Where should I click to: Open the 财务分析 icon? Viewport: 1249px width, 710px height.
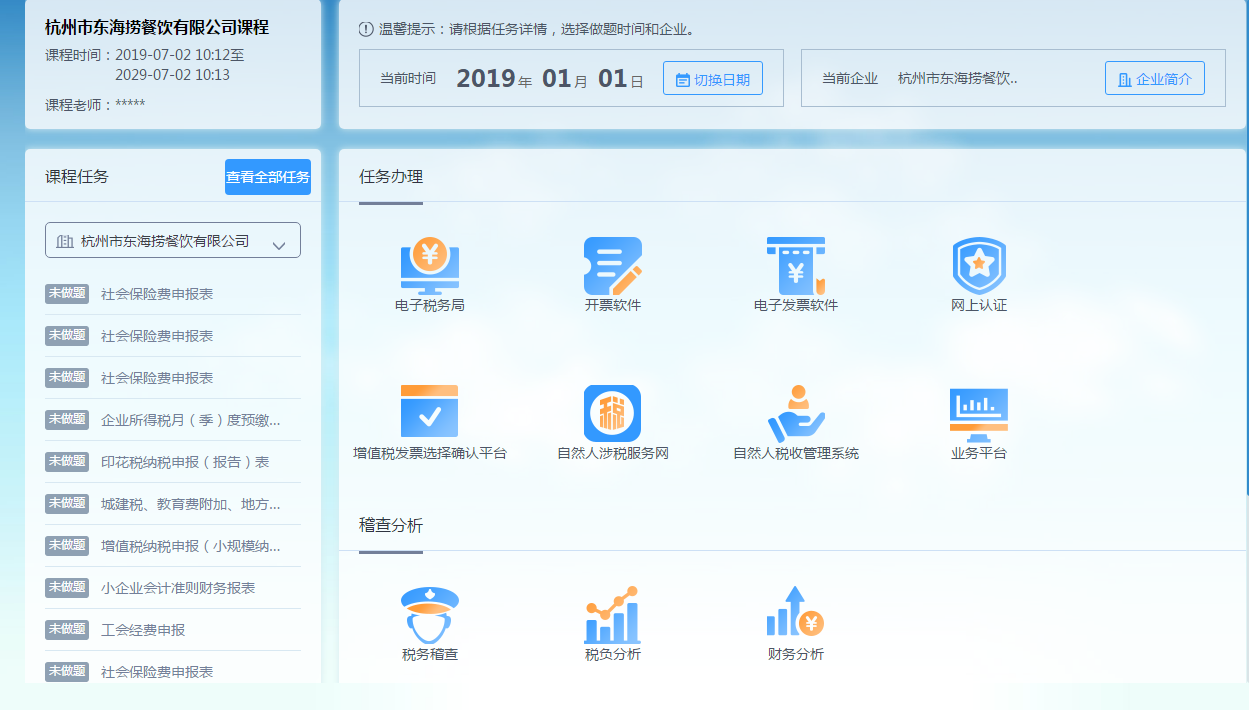[x=795, y=622]
